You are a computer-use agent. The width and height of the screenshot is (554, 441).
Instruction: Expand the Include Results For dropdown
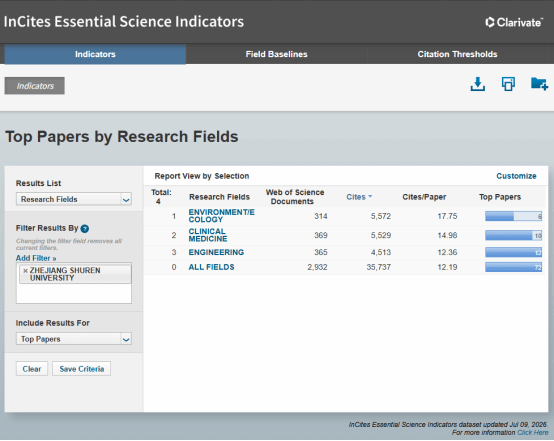[74, 339]
